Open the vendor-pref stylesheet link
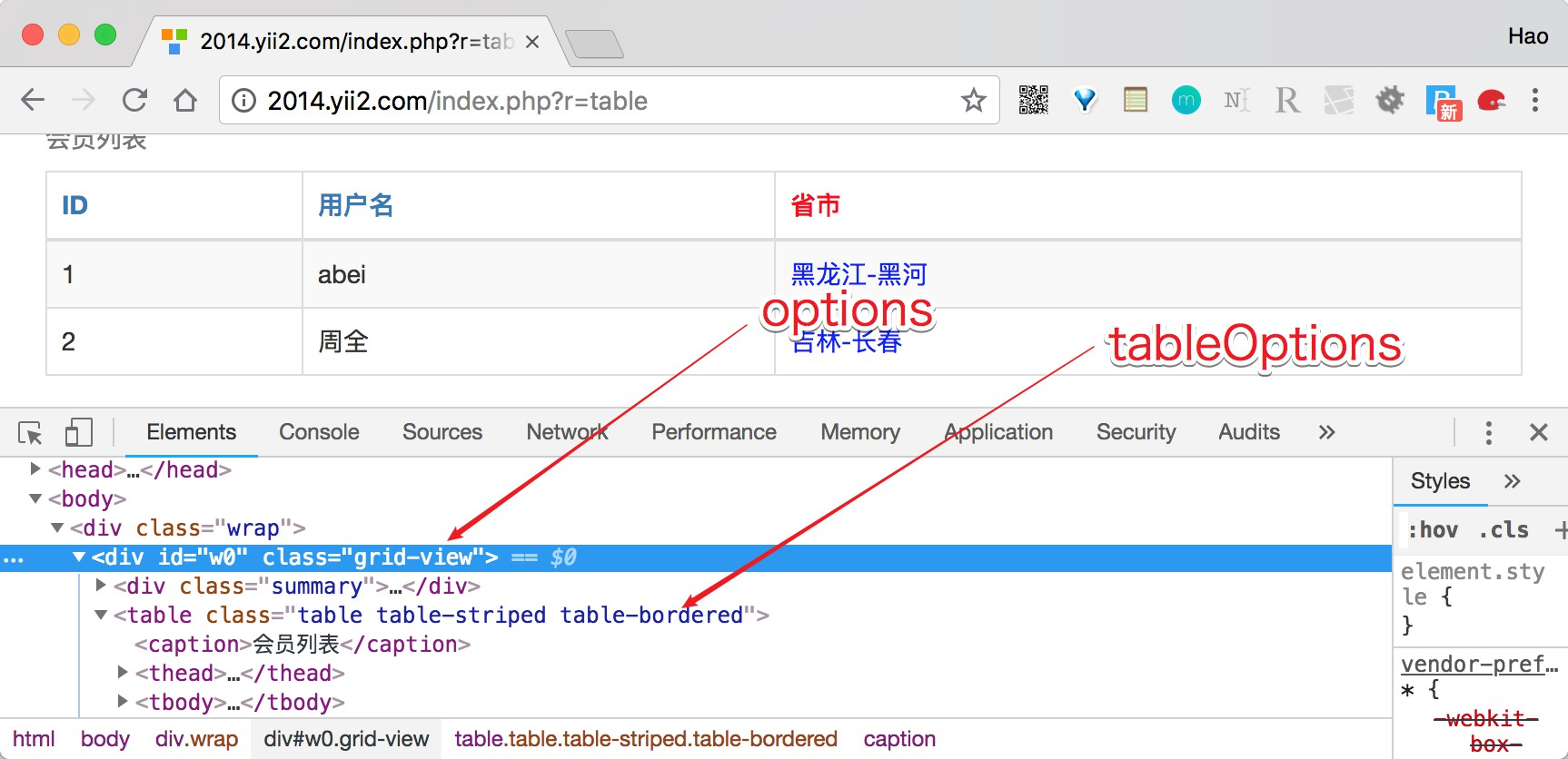Screen dimensions: 1568x759 [x=1479, y=664]
